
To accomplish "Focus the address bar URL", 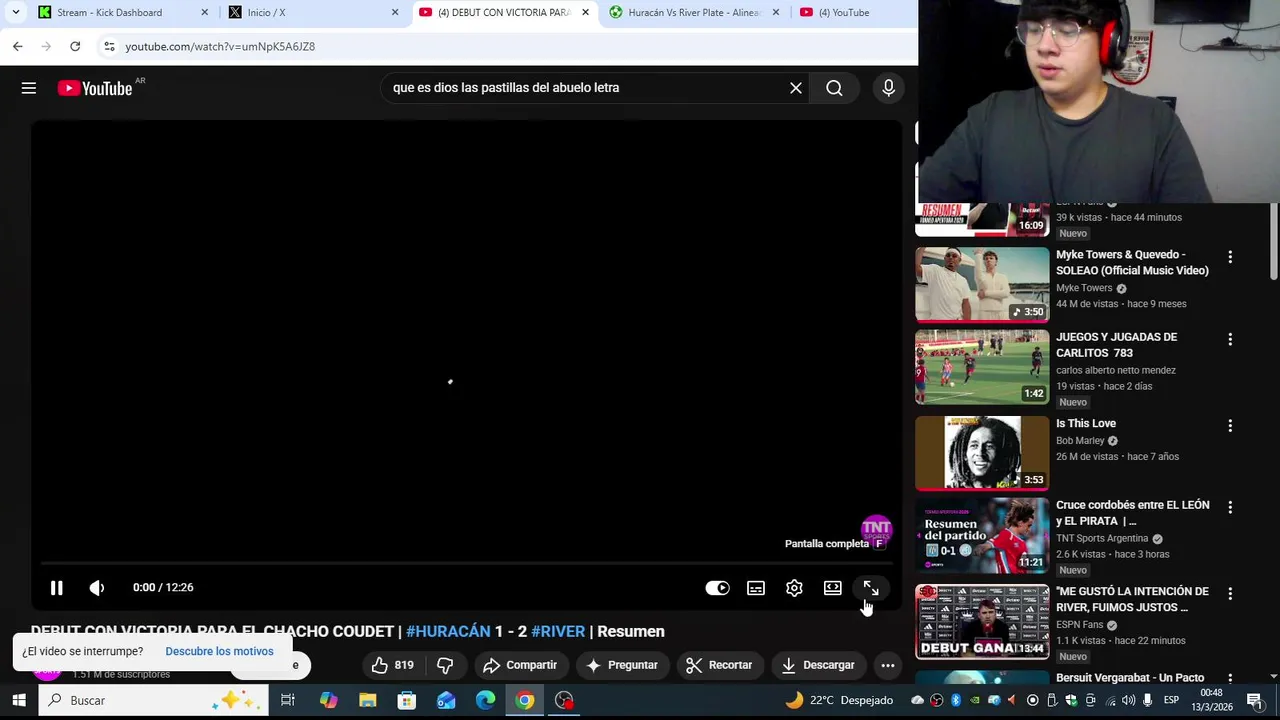I will click(x=220, y=47).
